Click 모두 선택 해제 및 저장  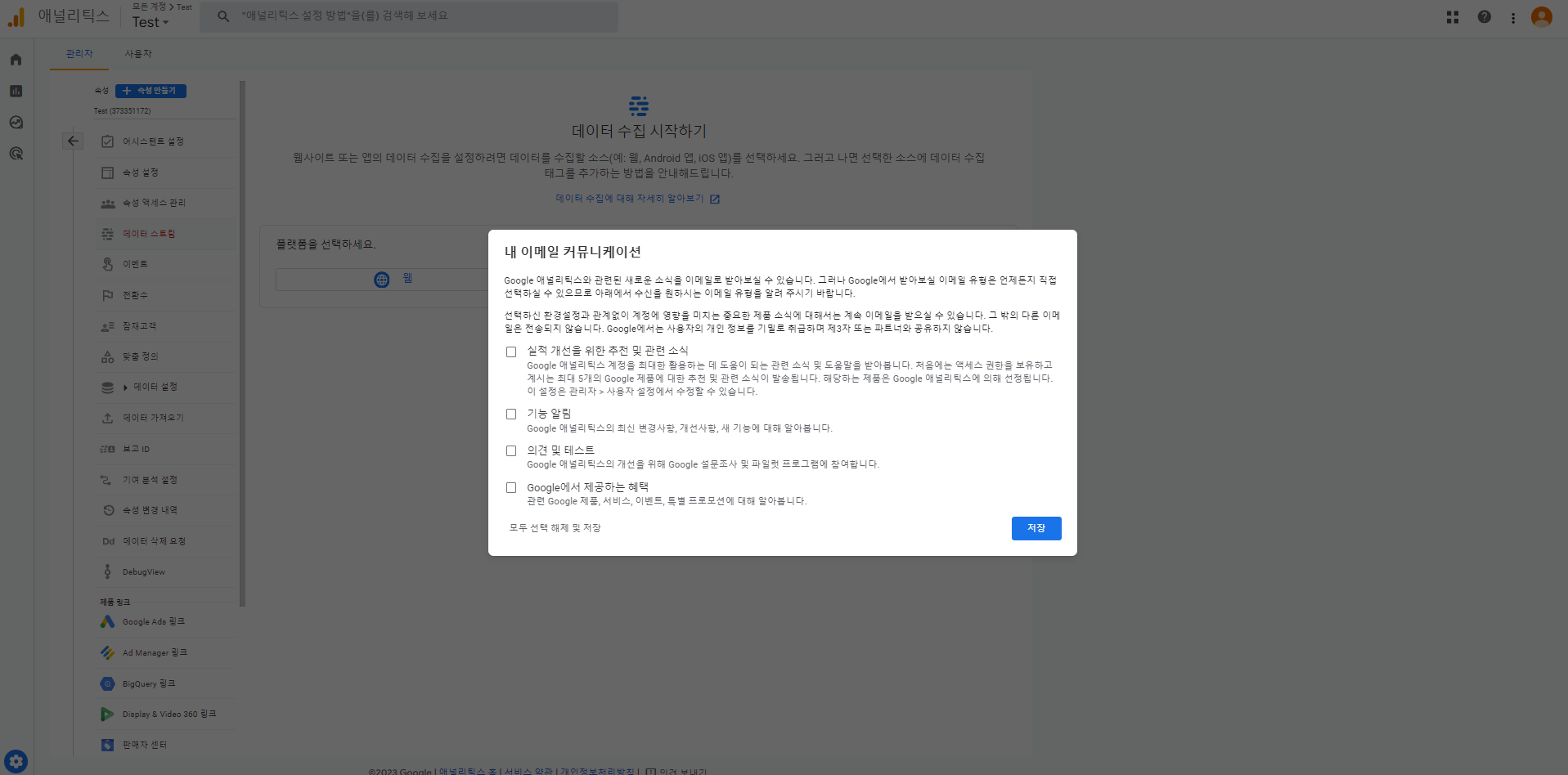pyautogui.click(x=555, y=528)
